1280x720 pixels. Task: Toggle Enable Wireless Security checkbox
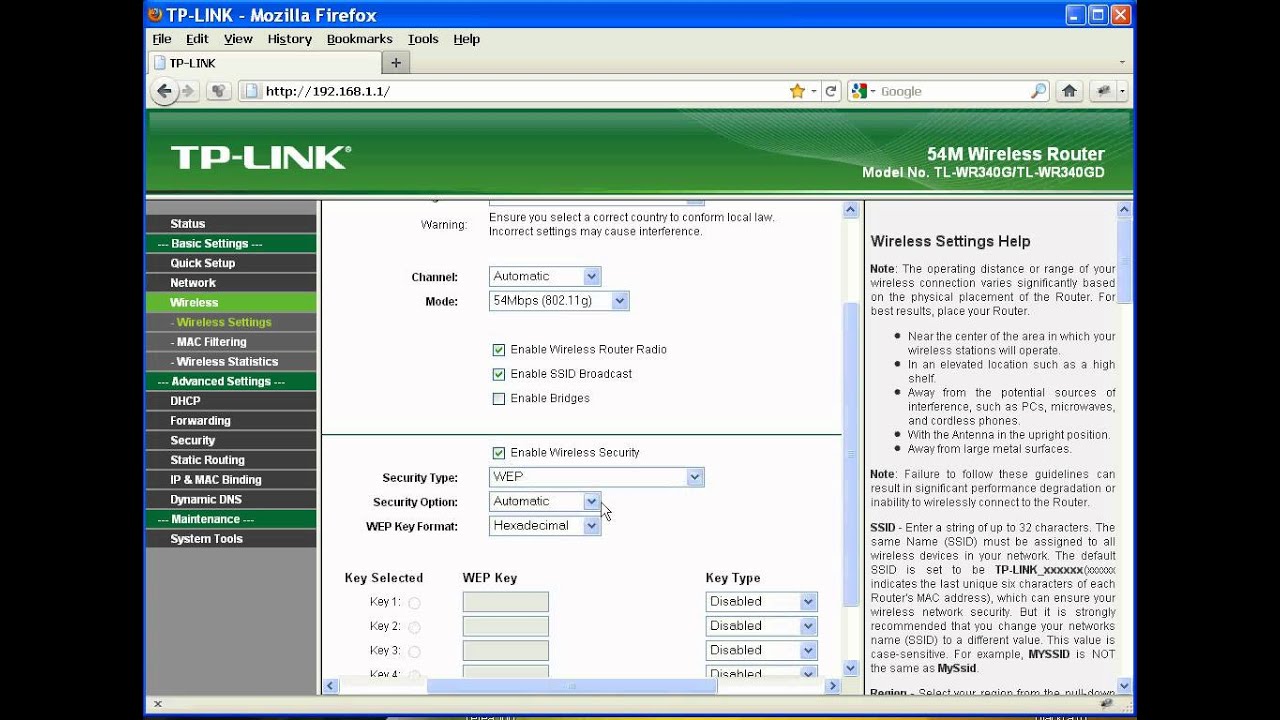(x=499, y=453)
